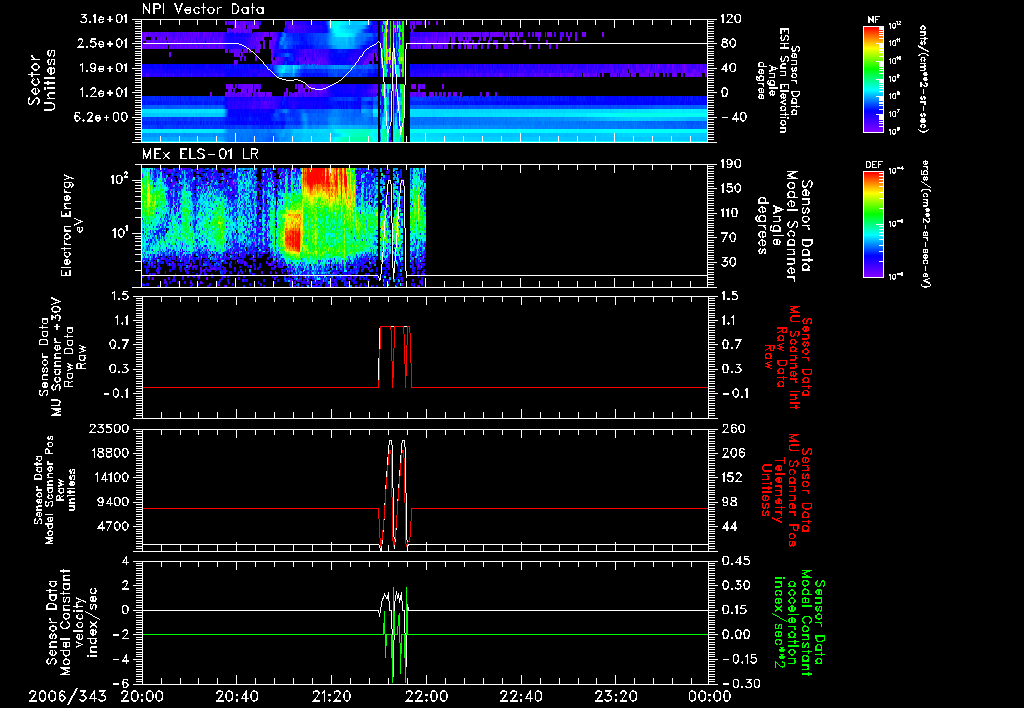1024x708 pixels.
Task: Click the "Electron Energy eV" axis label
Action: point(72,225)
